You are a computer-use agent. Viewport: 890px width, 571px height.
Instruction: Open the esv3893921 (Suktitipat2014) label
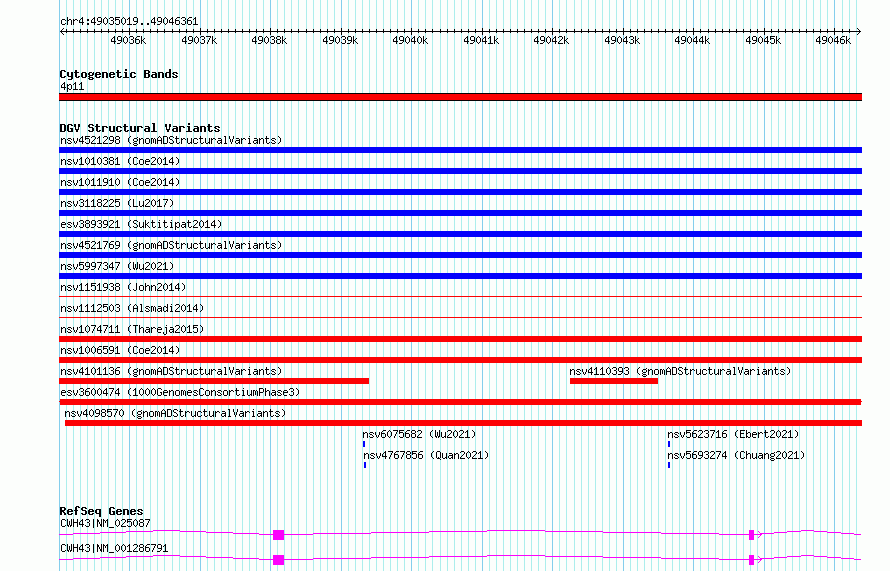click(x=141, y=224)
